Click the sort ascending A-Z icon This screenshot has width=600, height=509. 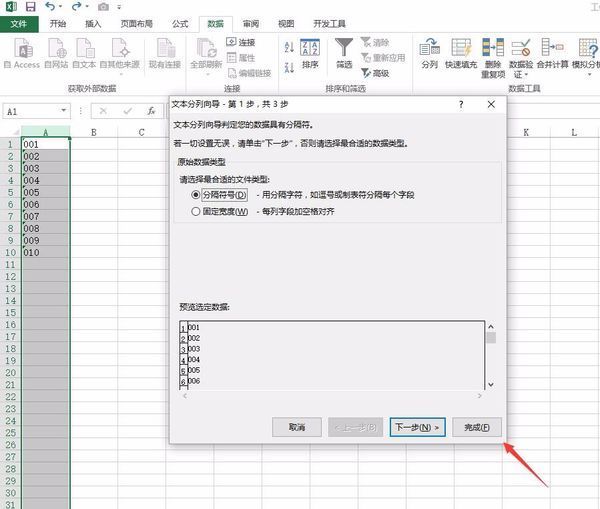click(x=289, y=47)
